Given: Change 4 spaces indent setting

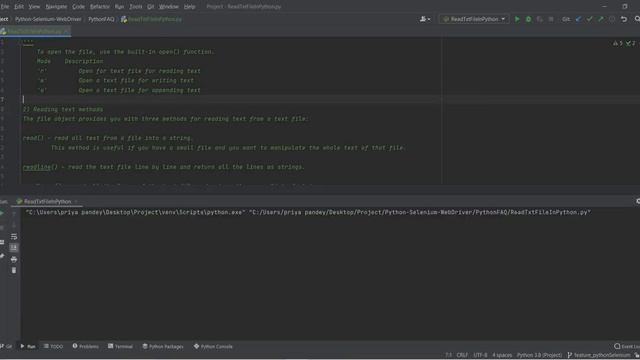Looking at the screenshot, I should coord(502,355).
